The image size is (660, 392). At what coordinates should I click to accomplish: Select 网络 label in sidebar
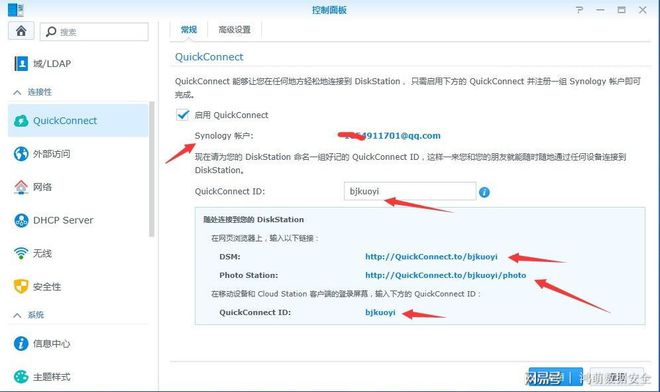(43, 187)
